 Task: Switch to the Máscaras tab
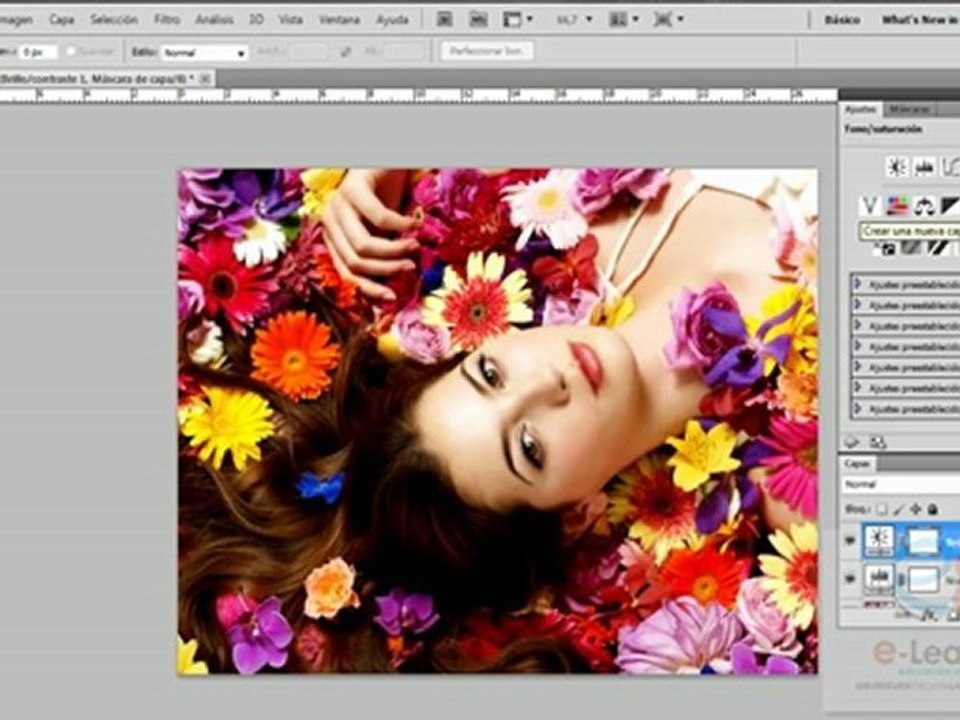pos(909,110)
